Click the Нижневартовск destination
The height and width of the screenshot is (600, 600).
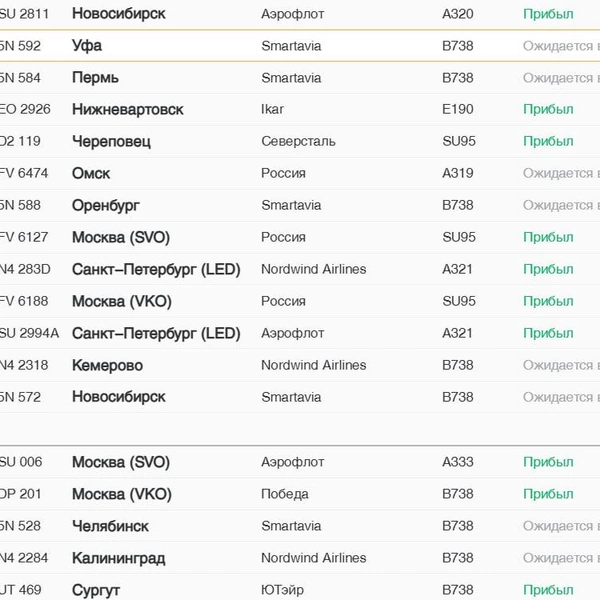point(127,110)
